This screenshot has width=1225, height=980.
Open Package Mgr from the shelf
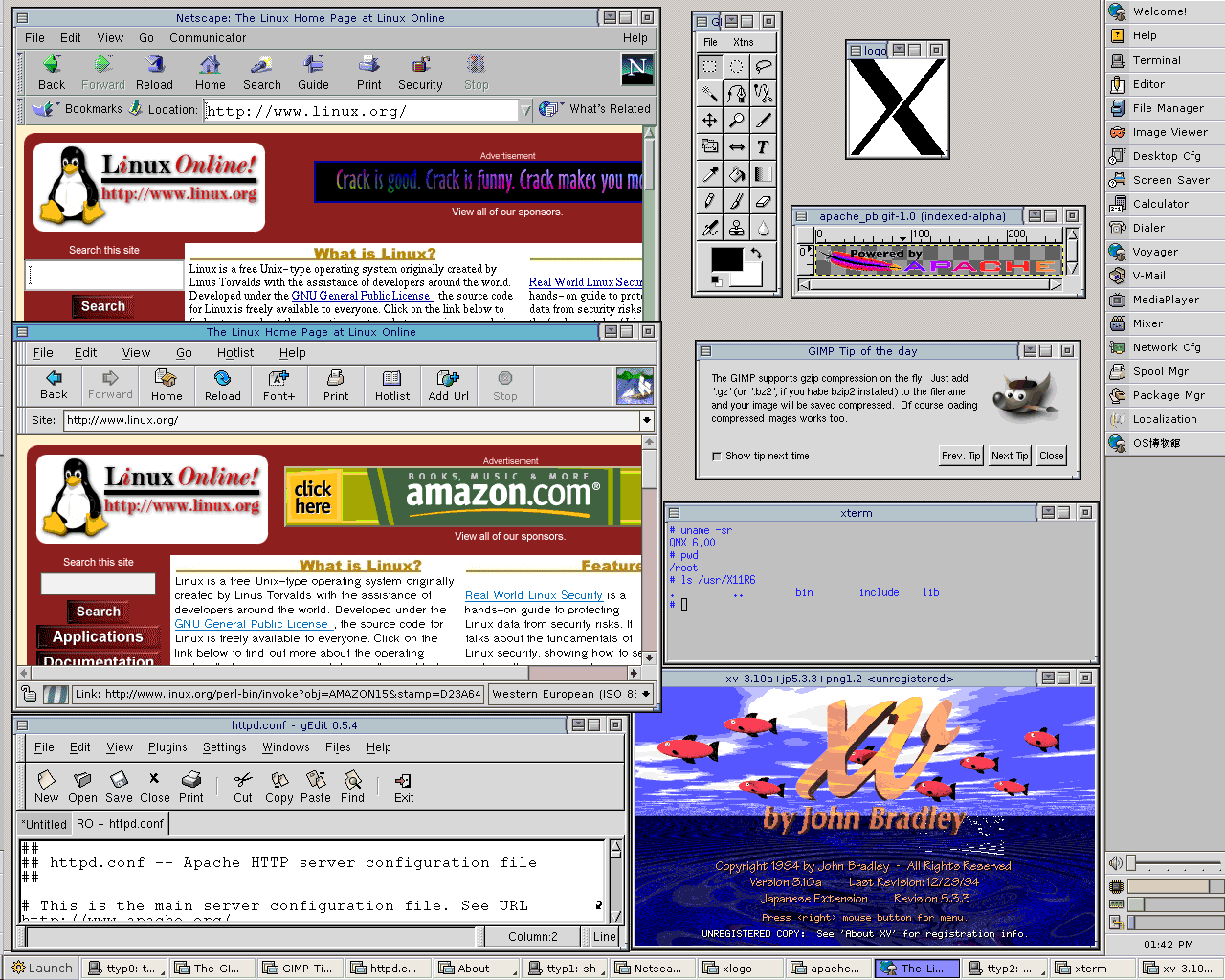coord(1165,395)
